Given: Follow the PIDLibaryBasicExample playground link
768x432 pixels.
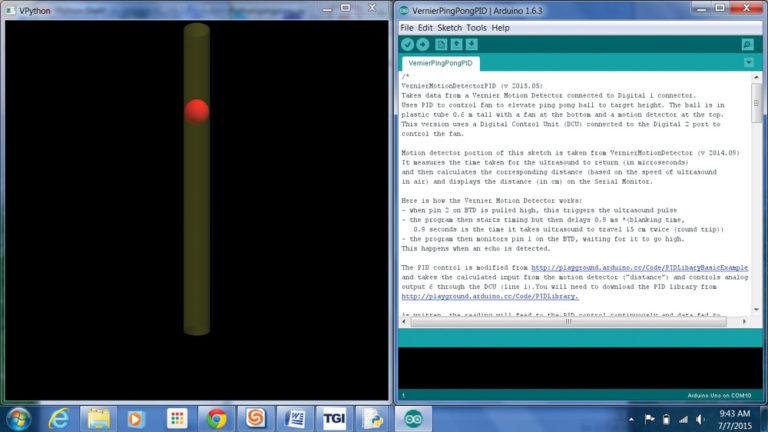Looking at the screenshot, I should (639, 267).
